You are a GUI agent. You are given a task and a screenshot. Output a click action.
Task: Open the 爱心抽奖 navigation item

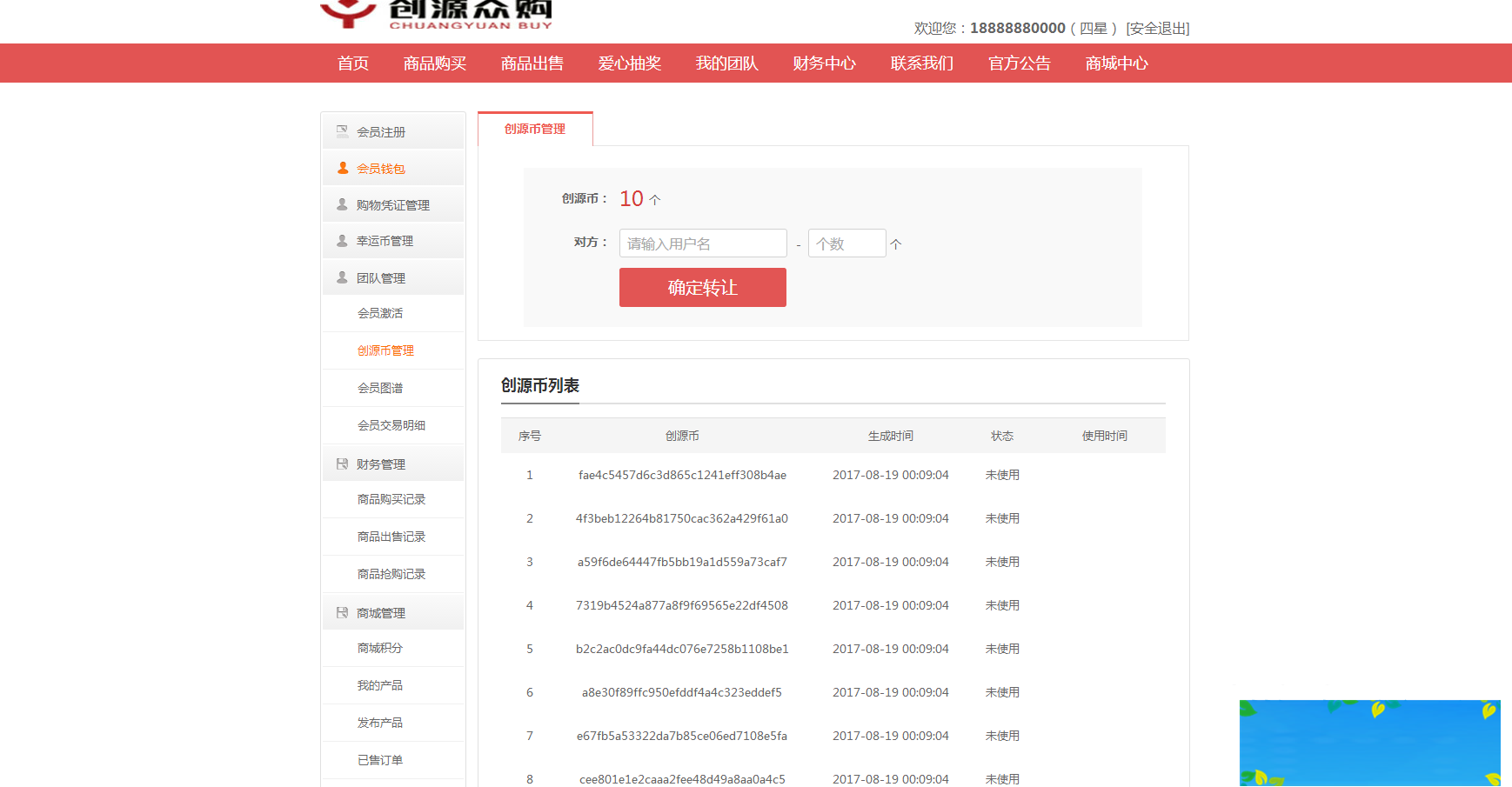(629, 63)
